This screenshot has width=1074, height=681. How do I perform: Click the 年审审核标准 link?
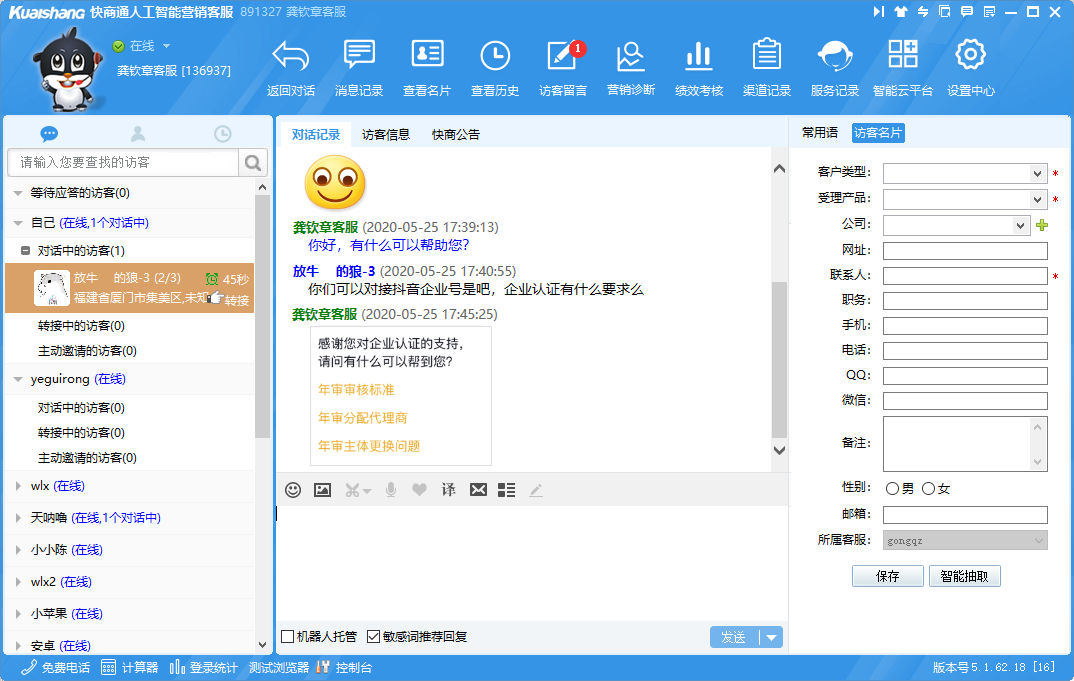[x=356, y=390]
